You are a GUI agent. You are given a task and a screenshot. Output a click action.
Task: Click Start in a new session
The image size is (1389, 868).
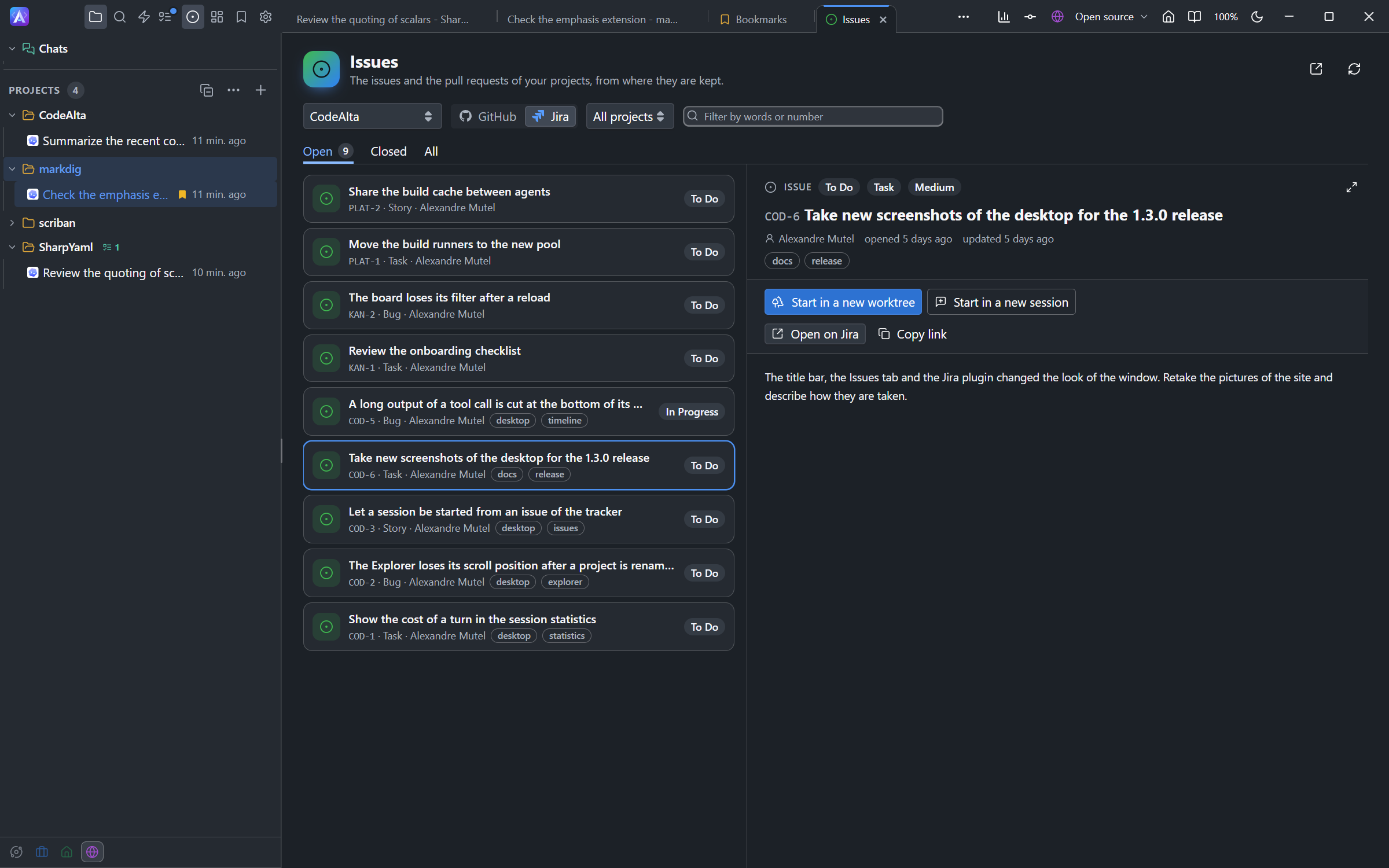1001,302
